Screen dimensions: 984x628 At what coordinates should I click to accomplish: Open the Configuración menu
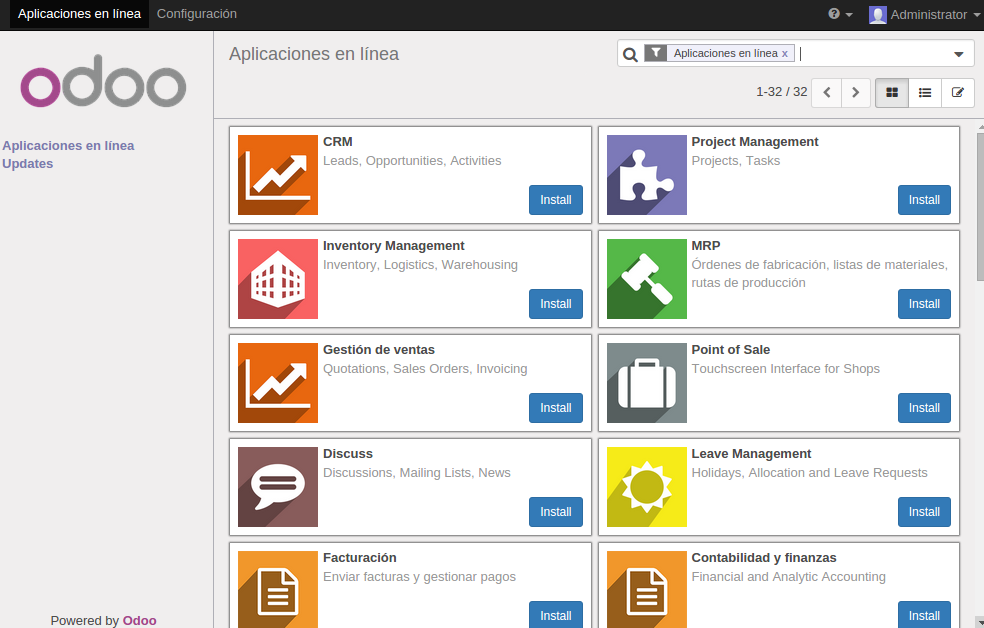(x=196, y=14)
